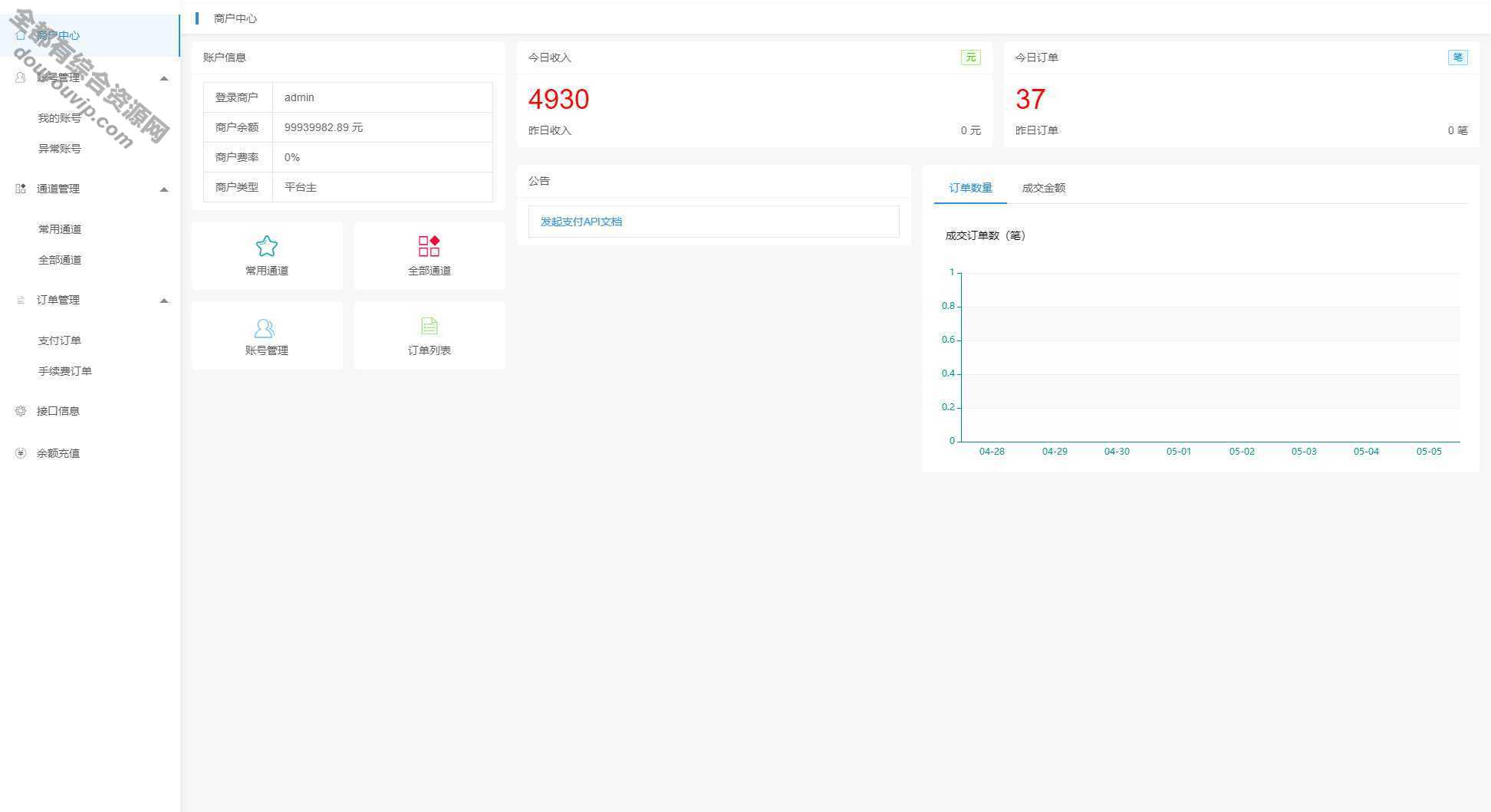Click the 常用通道 shortcut card label
This screenshot has width=1491, height=812.
267,271
